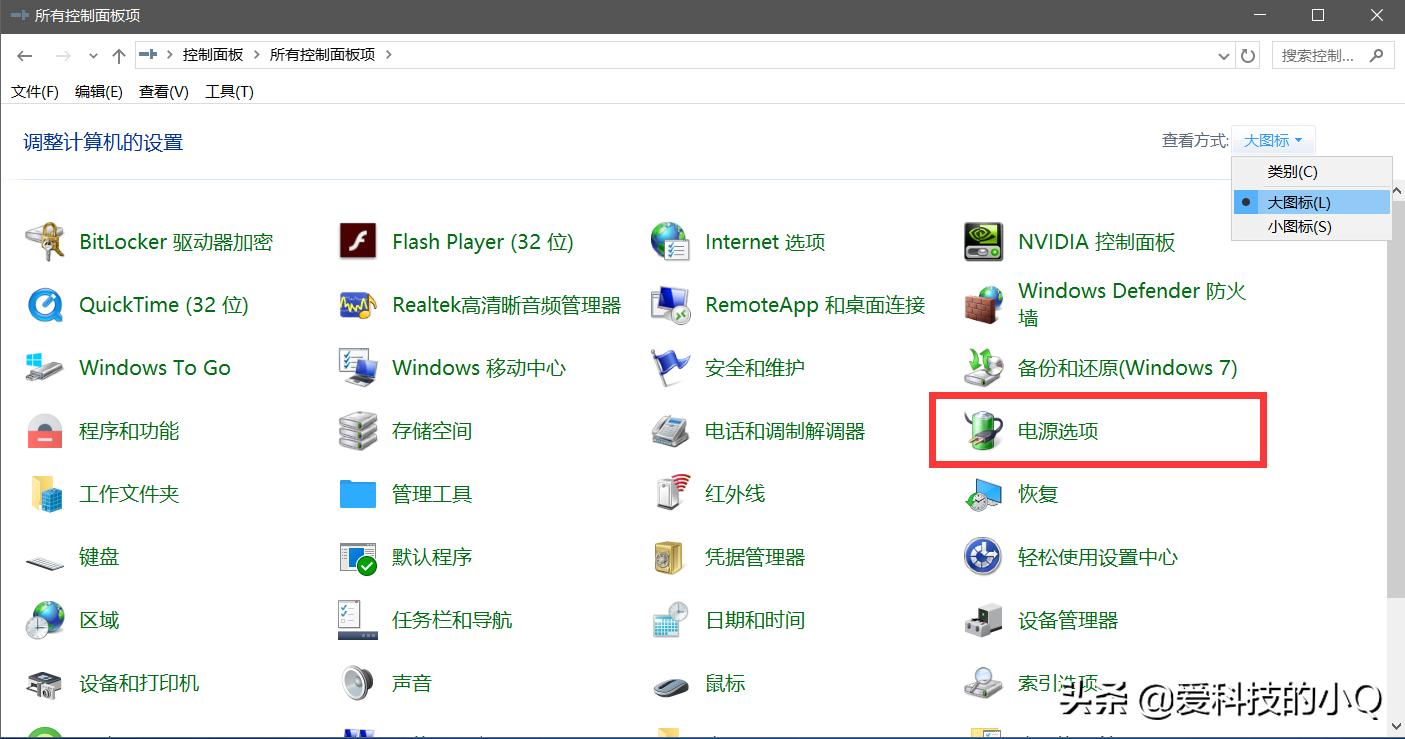
Task: Expand chevron after 控制面板 breadcrumb
Action: pyautogui.click(x=257, y=55)
